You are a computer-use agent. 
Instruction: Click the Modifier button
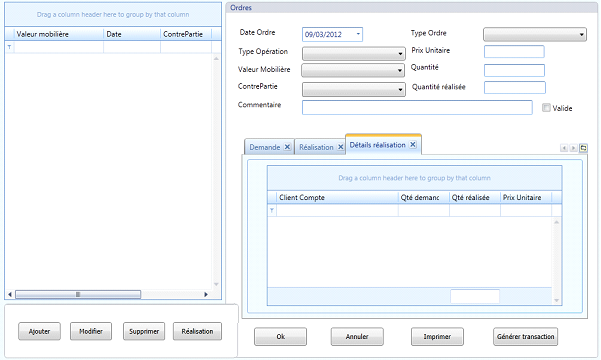(91, 331)
